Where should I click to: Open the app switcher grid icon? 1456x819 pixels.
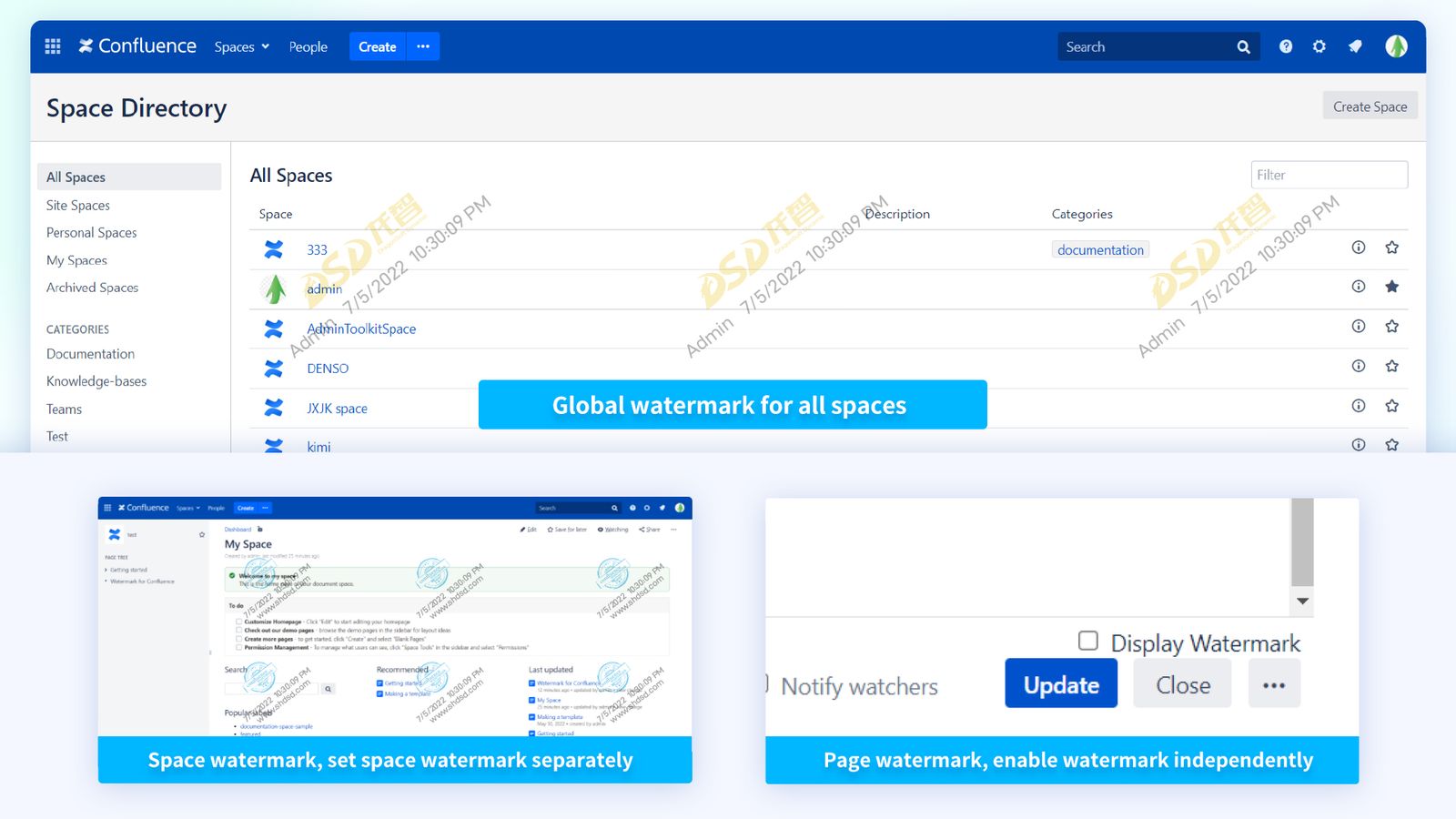53,46
